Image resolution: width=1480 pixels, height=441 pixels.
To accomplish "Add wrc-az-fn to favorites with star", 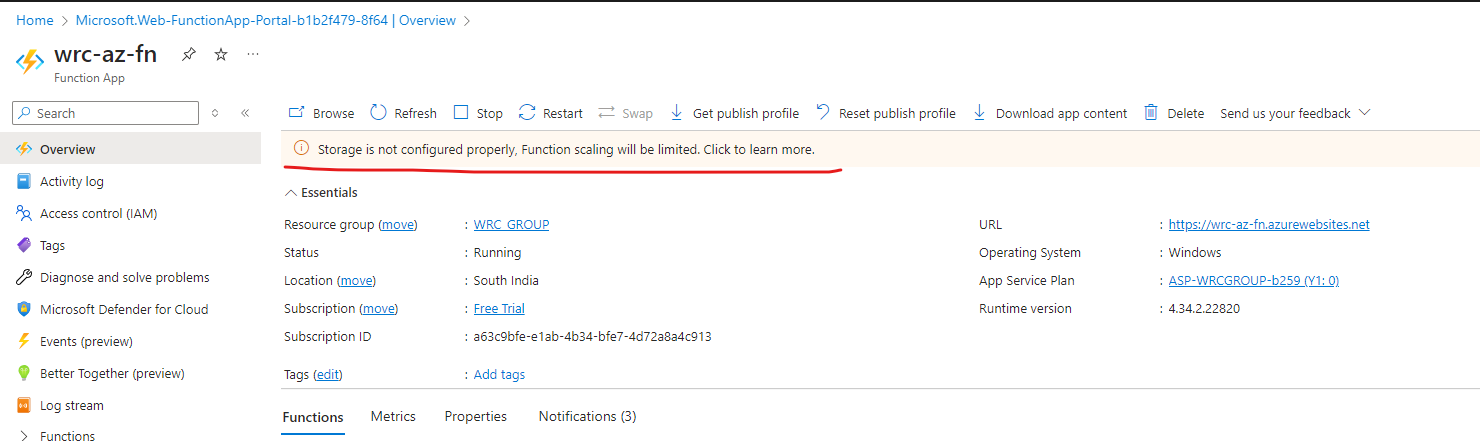I will tap(221, 55).
